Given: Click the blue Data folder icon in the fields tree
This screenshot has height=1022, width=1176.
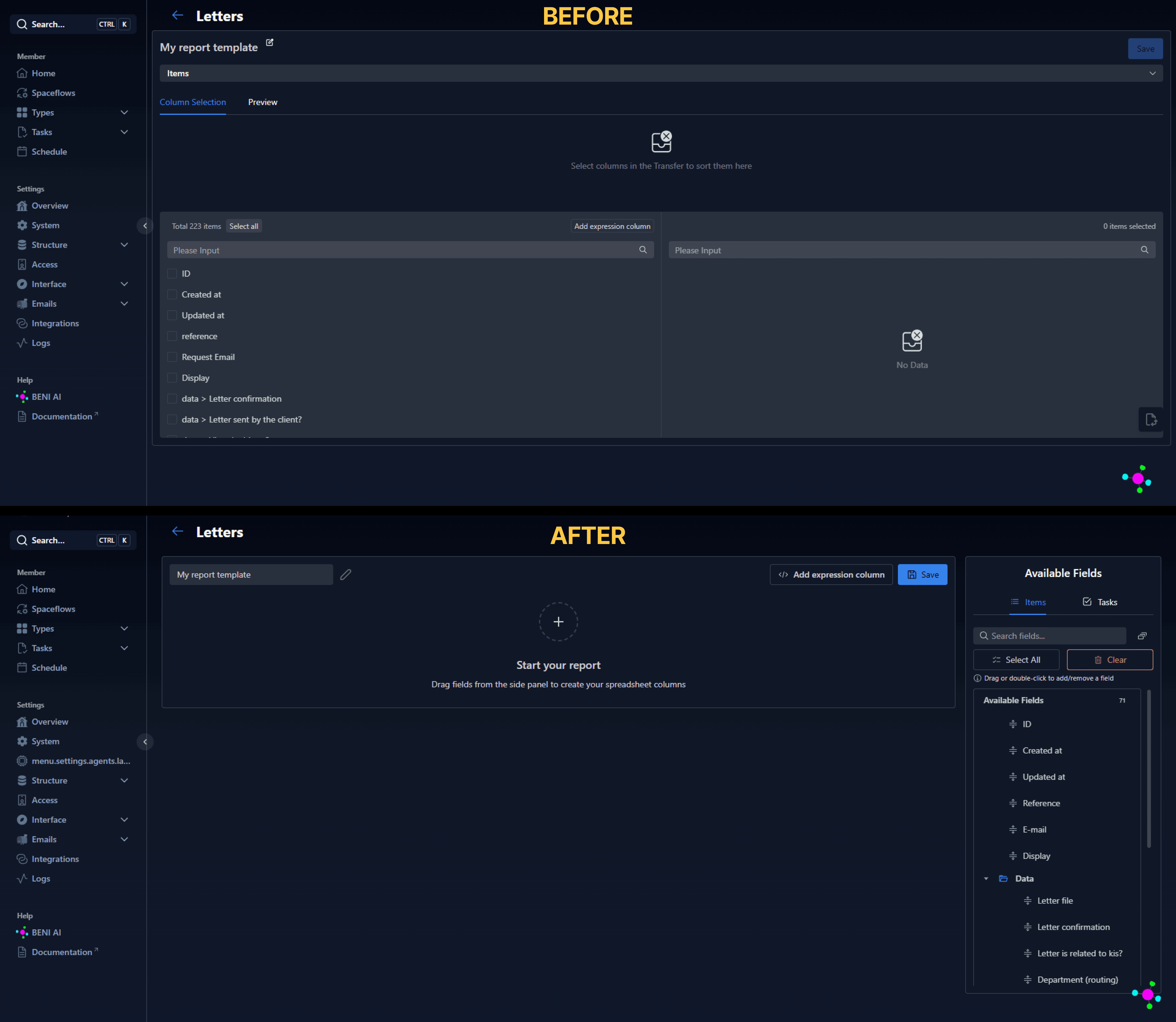Looking at the screenshot, I should coord(1003,879).
